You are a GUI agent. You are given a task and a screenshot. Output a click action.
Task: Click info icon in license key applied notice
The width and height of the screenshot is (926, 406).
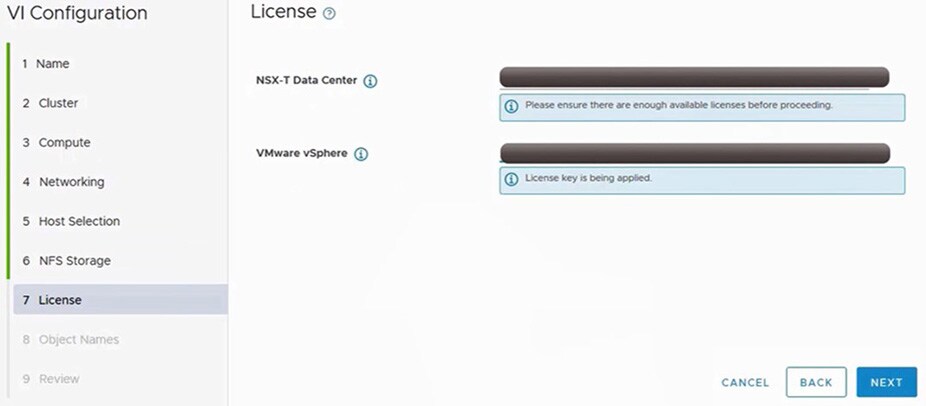(x=512, y=179)
